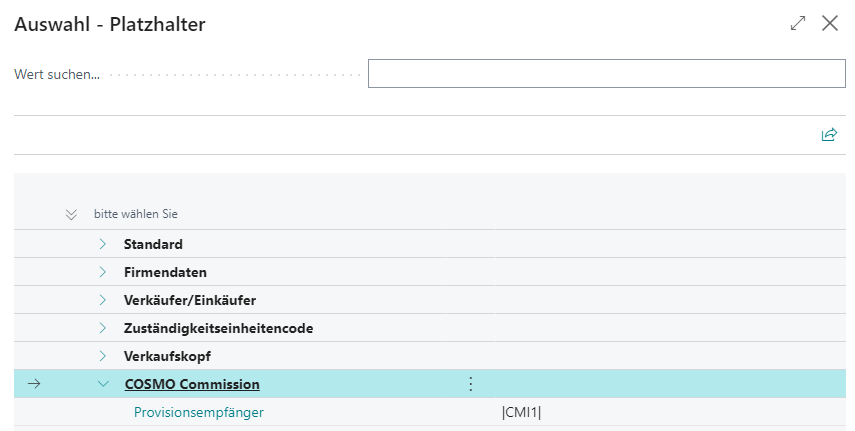Image resolution: width=855 pixels, height=431 pixels.
Task: Expand the Firmendaten group
Action: pyautogui.click(x=103, y=272)
